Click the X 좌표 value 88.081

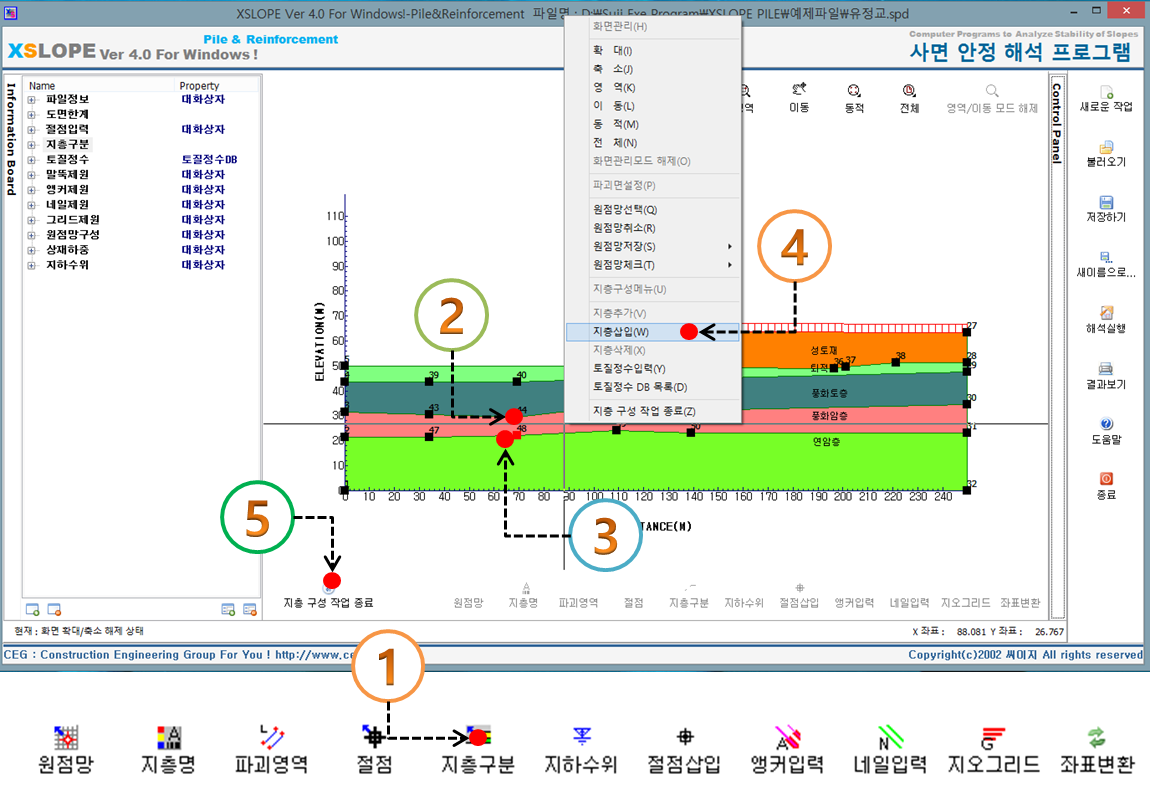tap(971, 631)
